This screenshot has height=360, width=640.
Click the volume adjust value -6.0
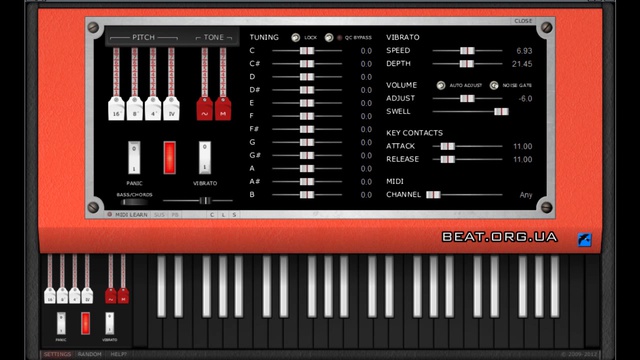point(525,99)
